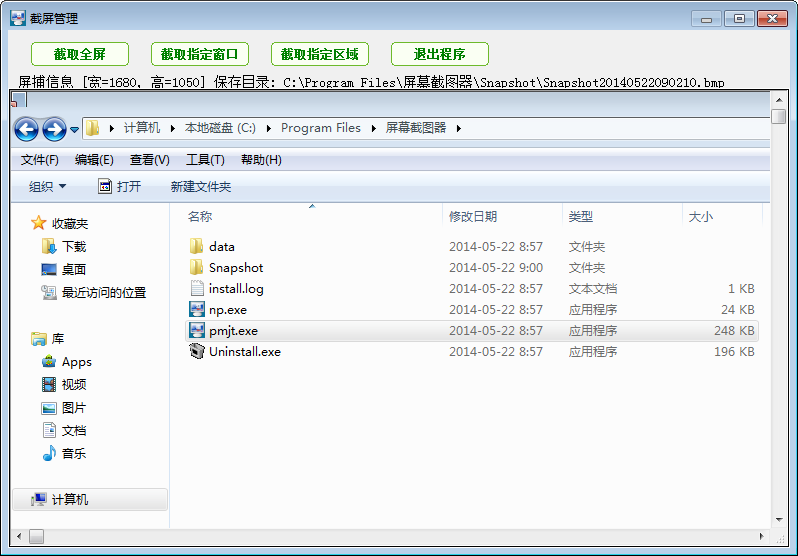Click 计算机 in the address breadcrumb

pyautogui.click(x=141, y=128)
